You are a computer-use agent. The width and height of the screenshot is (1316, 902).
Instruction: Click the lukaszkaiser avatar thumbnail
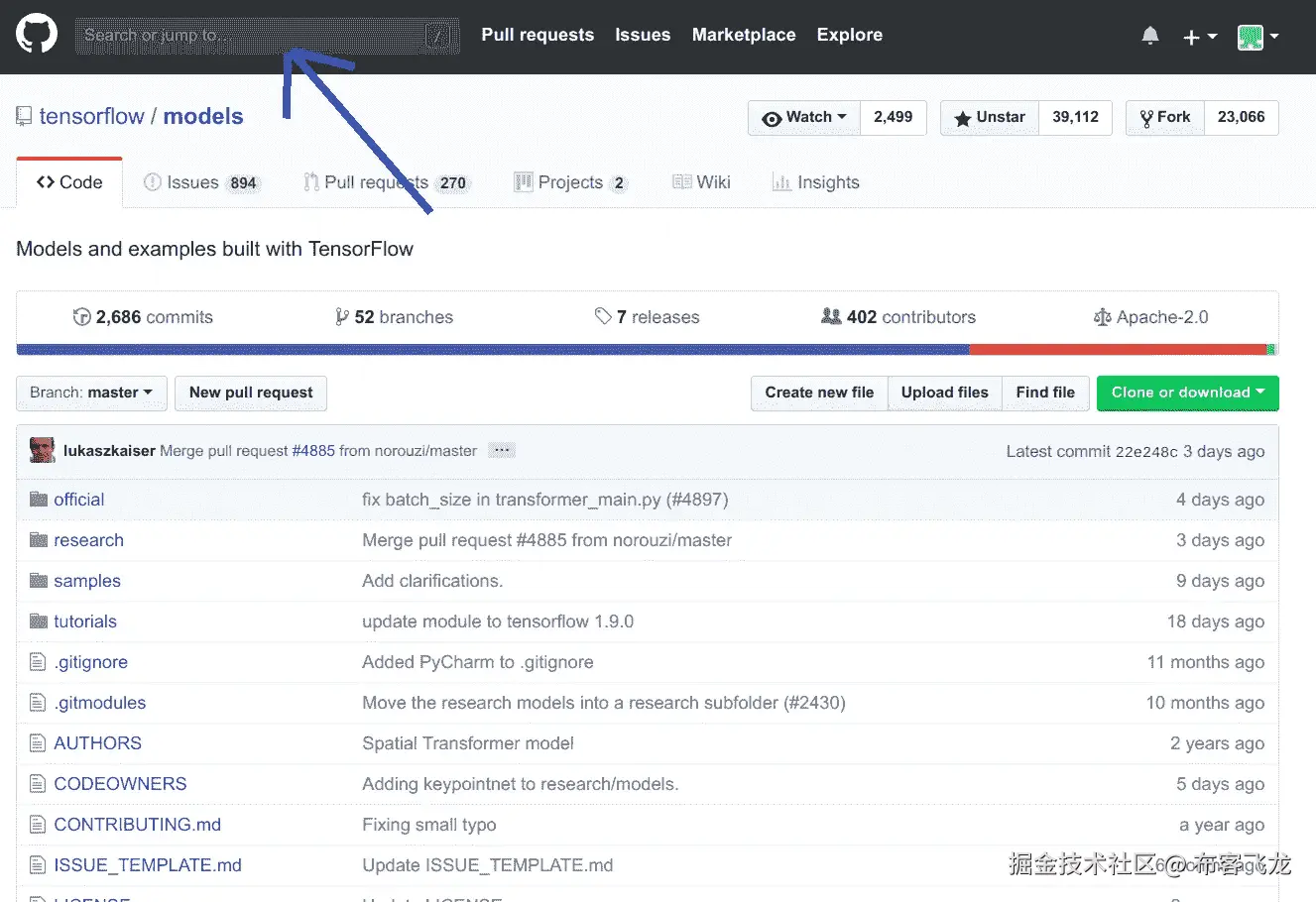tap(43, 450)
